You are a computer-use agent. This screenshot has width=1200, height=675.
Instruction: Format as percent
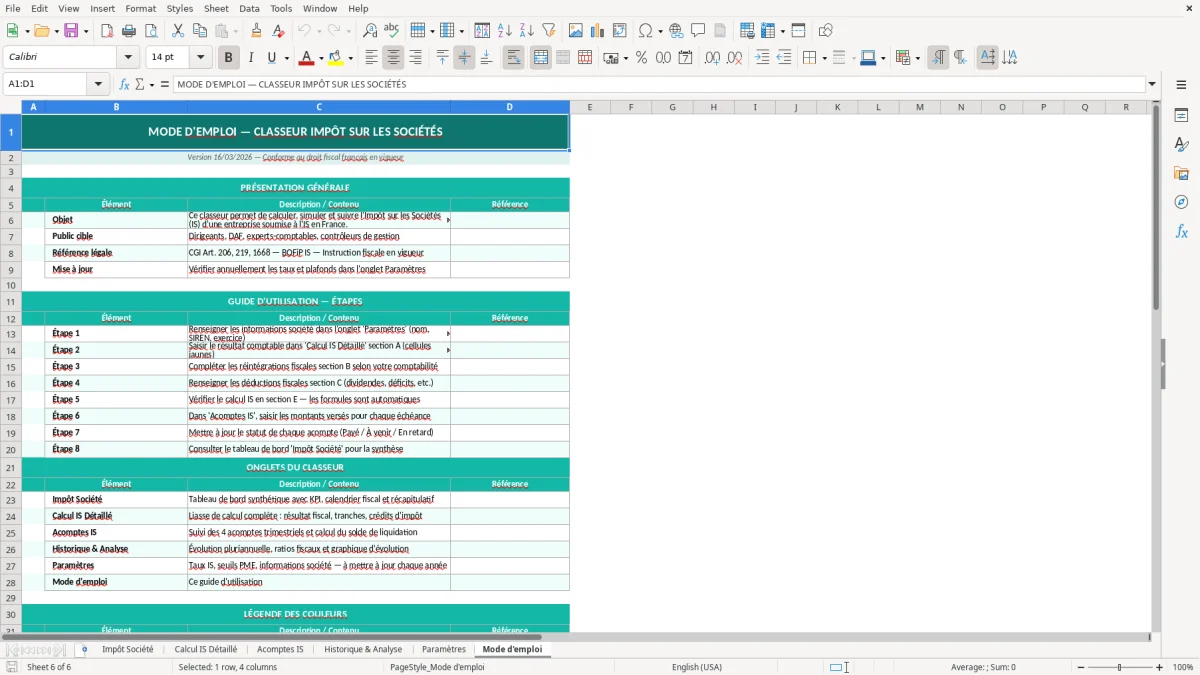coord(641,58)
